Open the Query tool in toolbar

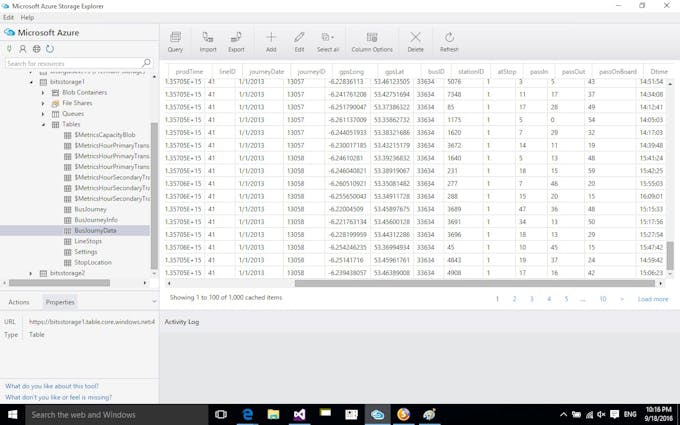pos(175,42)
